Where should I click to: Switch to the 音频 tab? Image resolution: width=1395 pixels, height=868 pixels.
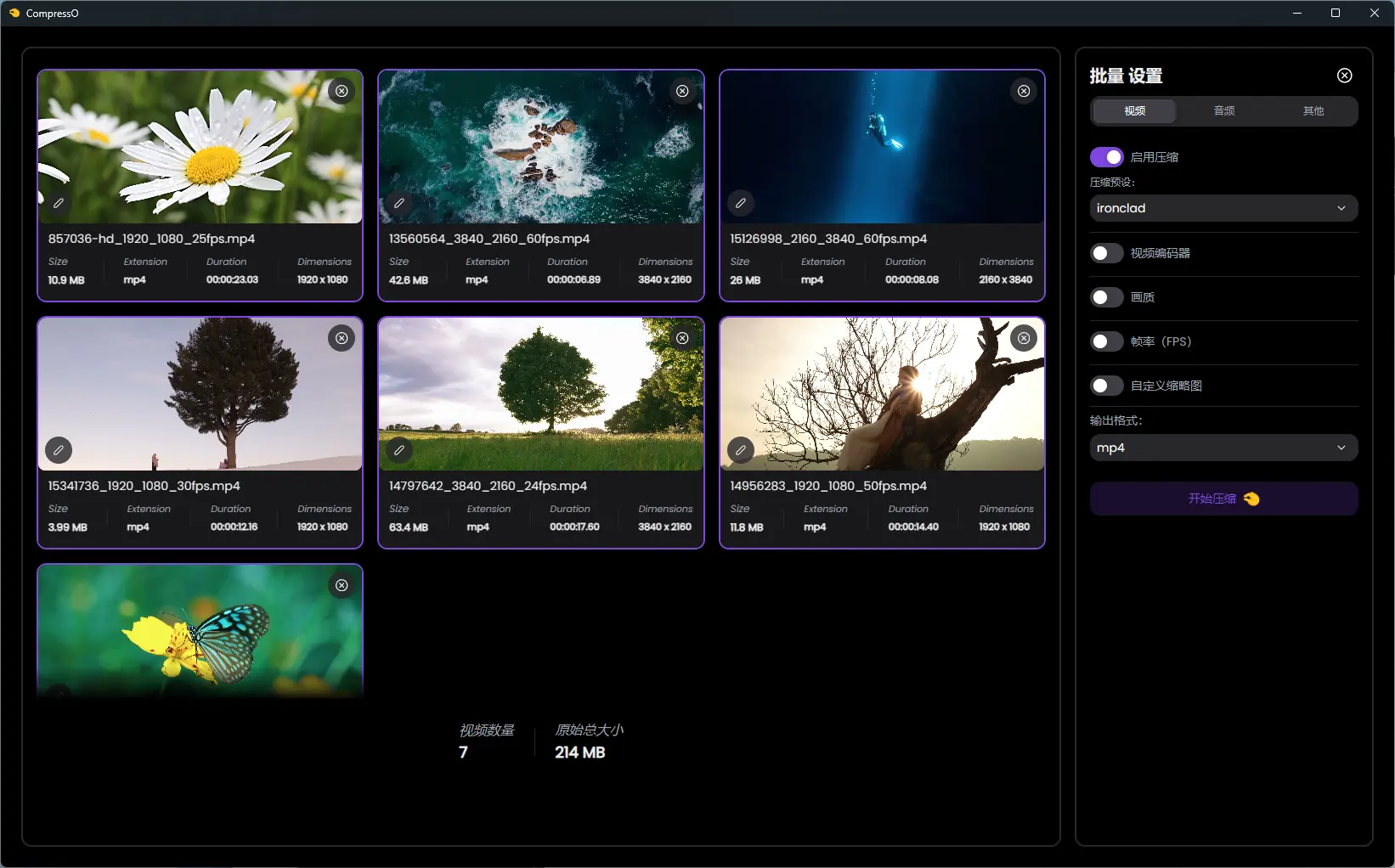pyautogui.click(x=1223, y=111)
